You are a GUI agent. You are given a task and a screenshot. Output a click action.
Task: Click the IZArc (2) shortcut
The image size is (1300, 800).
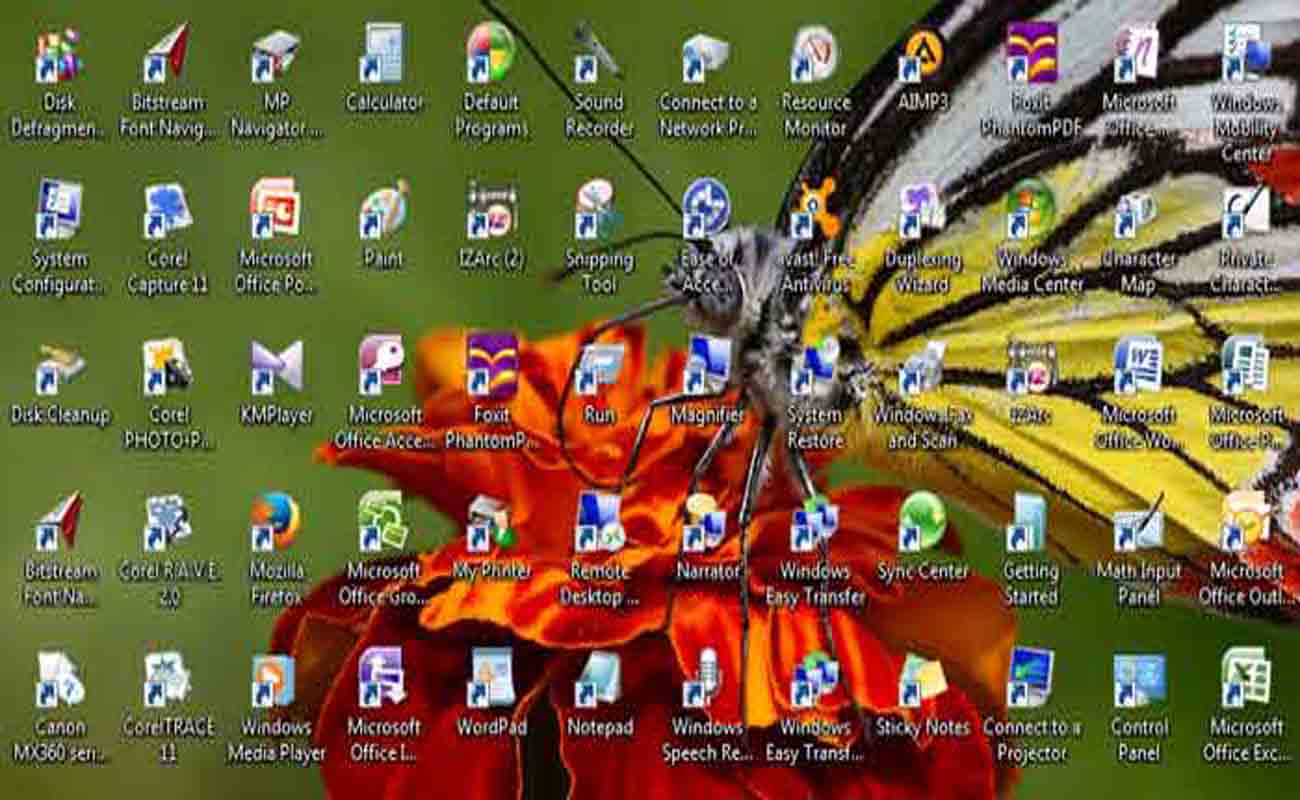(490, 210)
